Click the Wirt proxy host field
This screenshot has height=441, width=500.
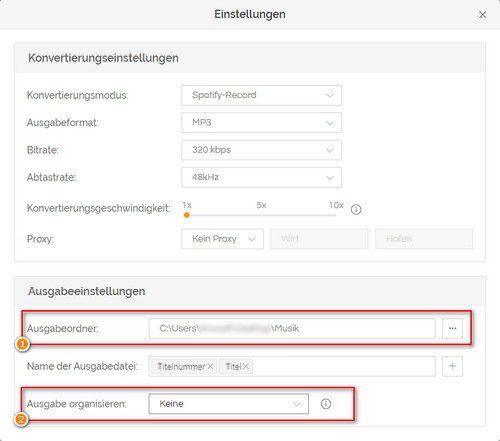(319, 239)
